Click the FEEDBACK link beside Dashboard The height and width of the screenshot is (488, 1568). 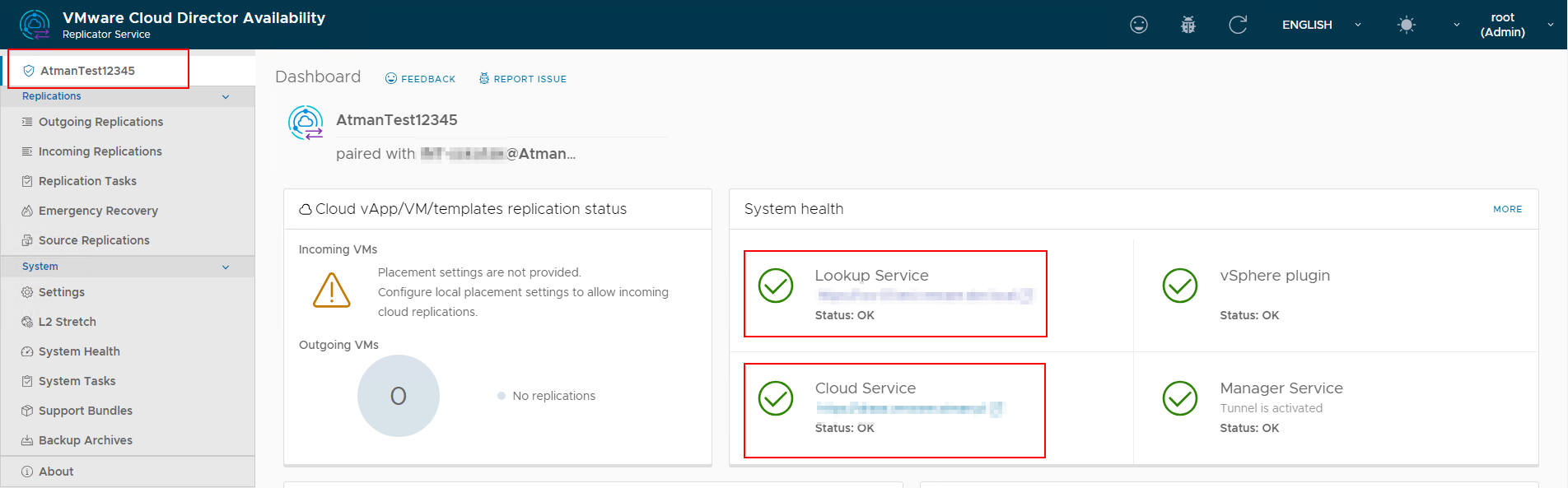click(421, 79)
